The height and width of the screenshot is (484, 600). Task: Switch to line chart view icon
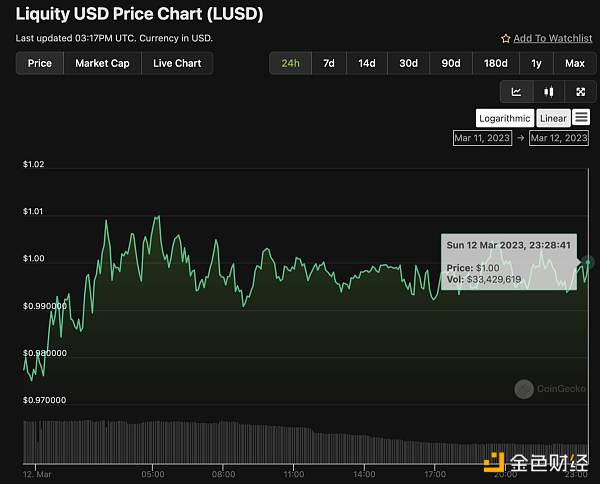(517, 92)
